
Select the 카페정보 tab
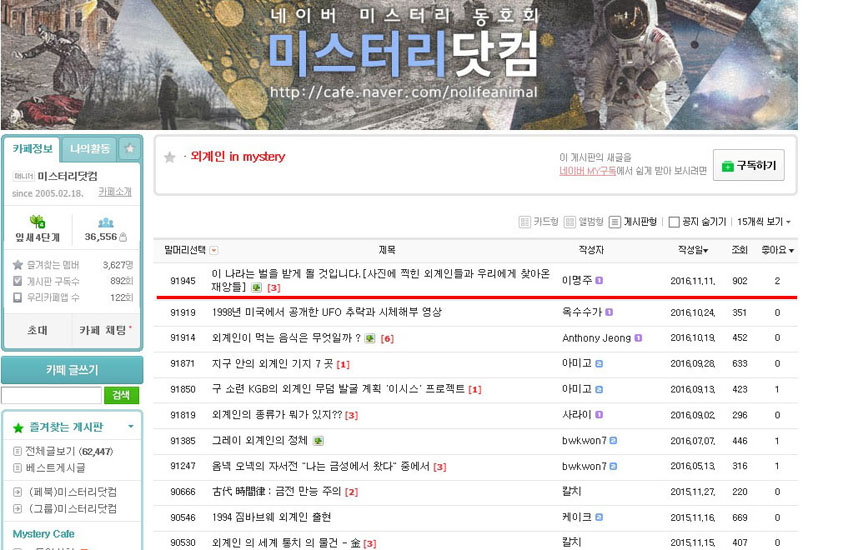click(x=33, y=149)
